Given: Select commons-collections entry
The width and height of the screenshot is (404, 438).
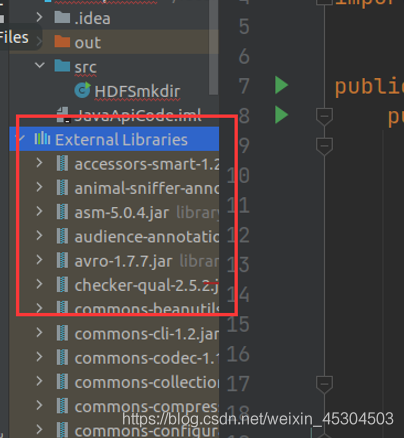Looking at the screenshot, I should 147,382.
